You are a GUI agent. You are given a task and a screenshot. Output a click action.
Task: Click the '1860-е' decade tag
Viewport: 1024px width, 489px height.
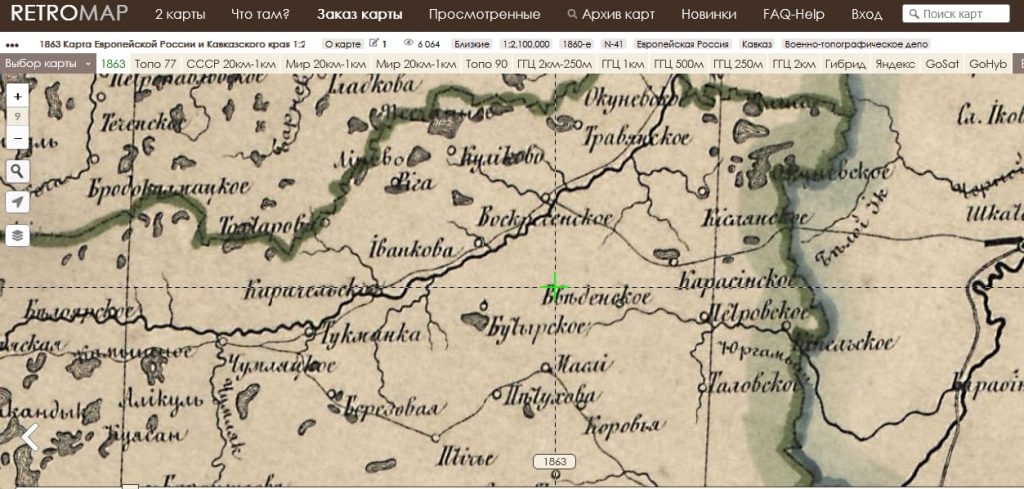576,44
